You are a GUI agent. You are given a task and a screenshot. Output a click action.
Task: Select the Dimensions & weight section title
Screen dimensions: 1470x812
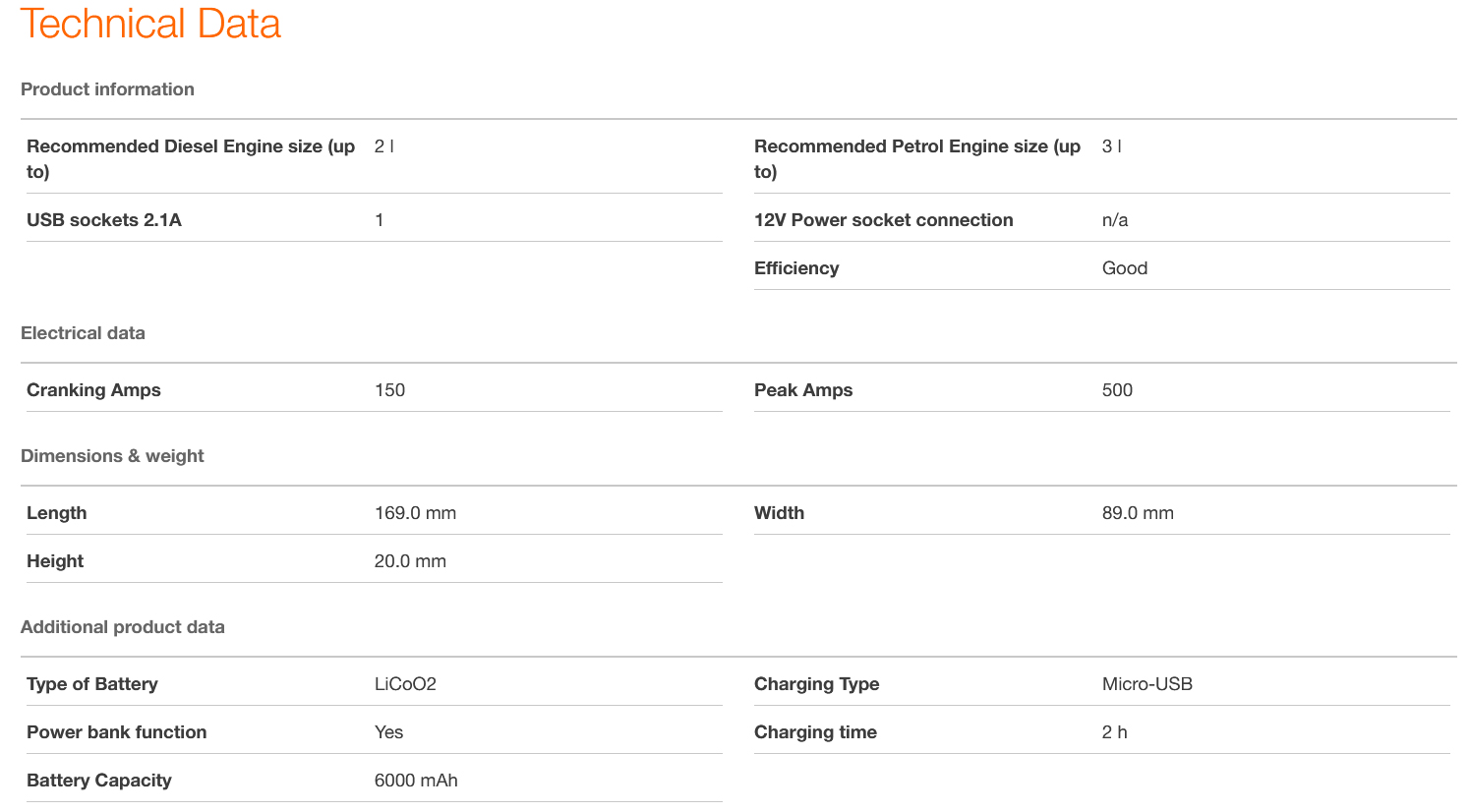tap(112, 456)
